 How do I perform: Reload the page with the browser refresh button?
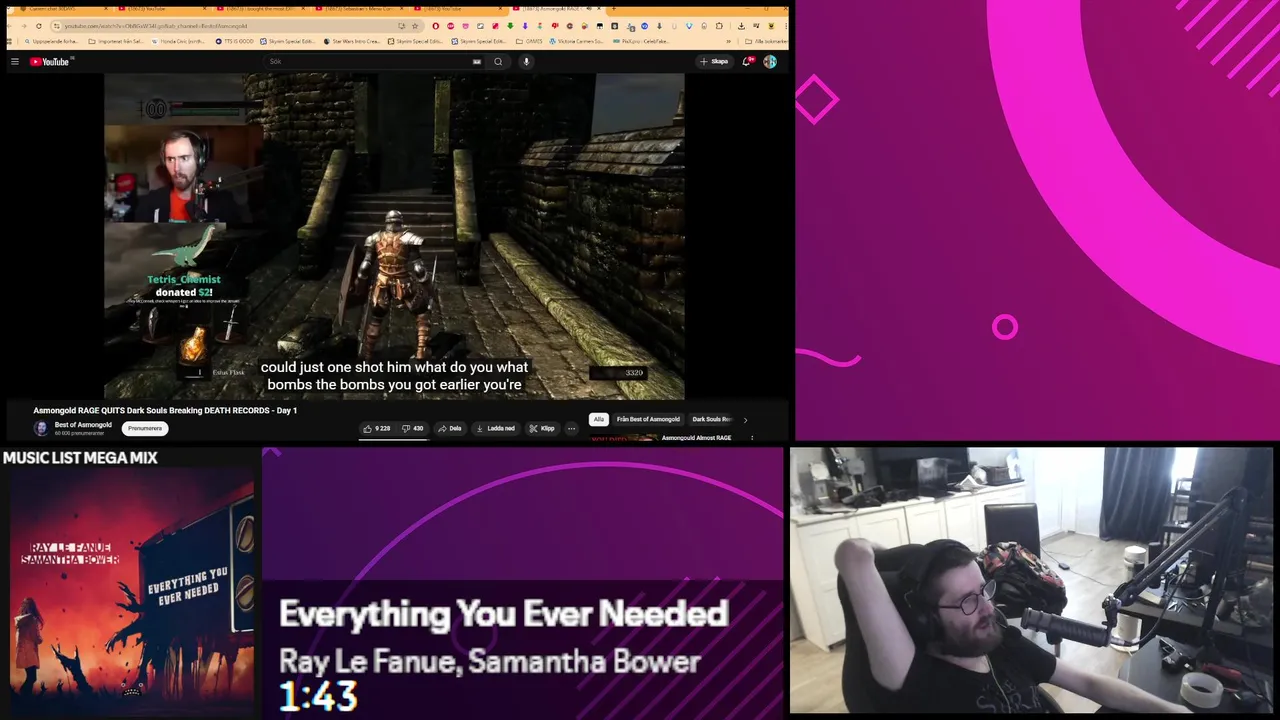(38, 26)
